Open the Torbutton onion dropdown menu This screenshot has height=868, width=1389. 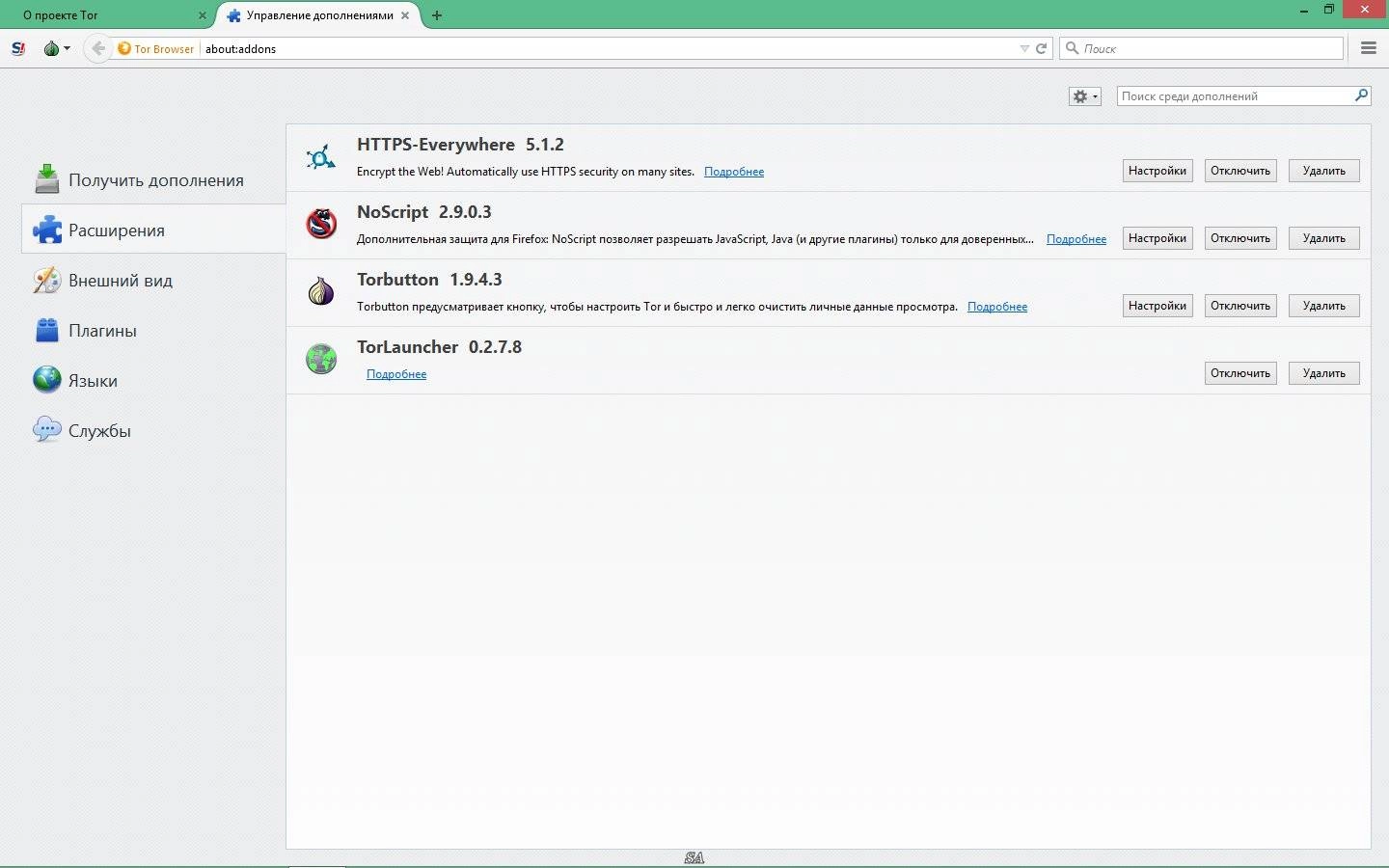pyautogui.click(x=57, y=48)
